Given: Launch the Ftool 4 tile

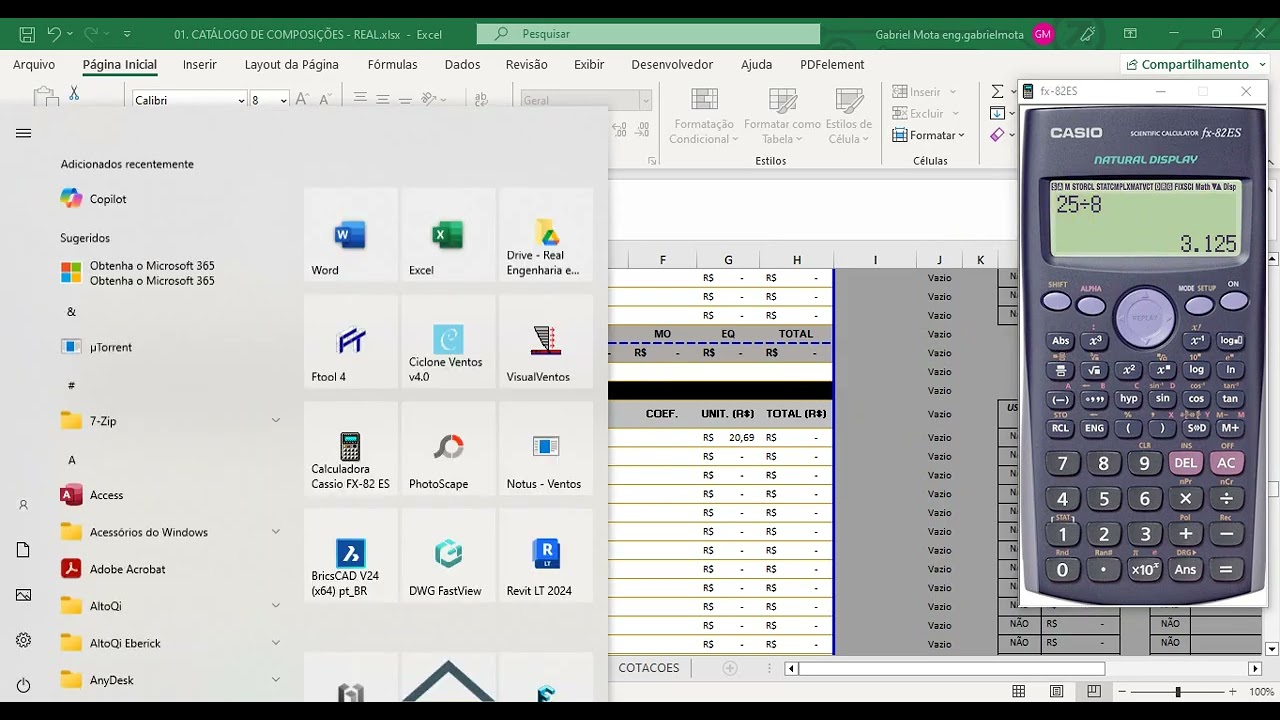Looking at the screenshot, I should click(350, 342).
